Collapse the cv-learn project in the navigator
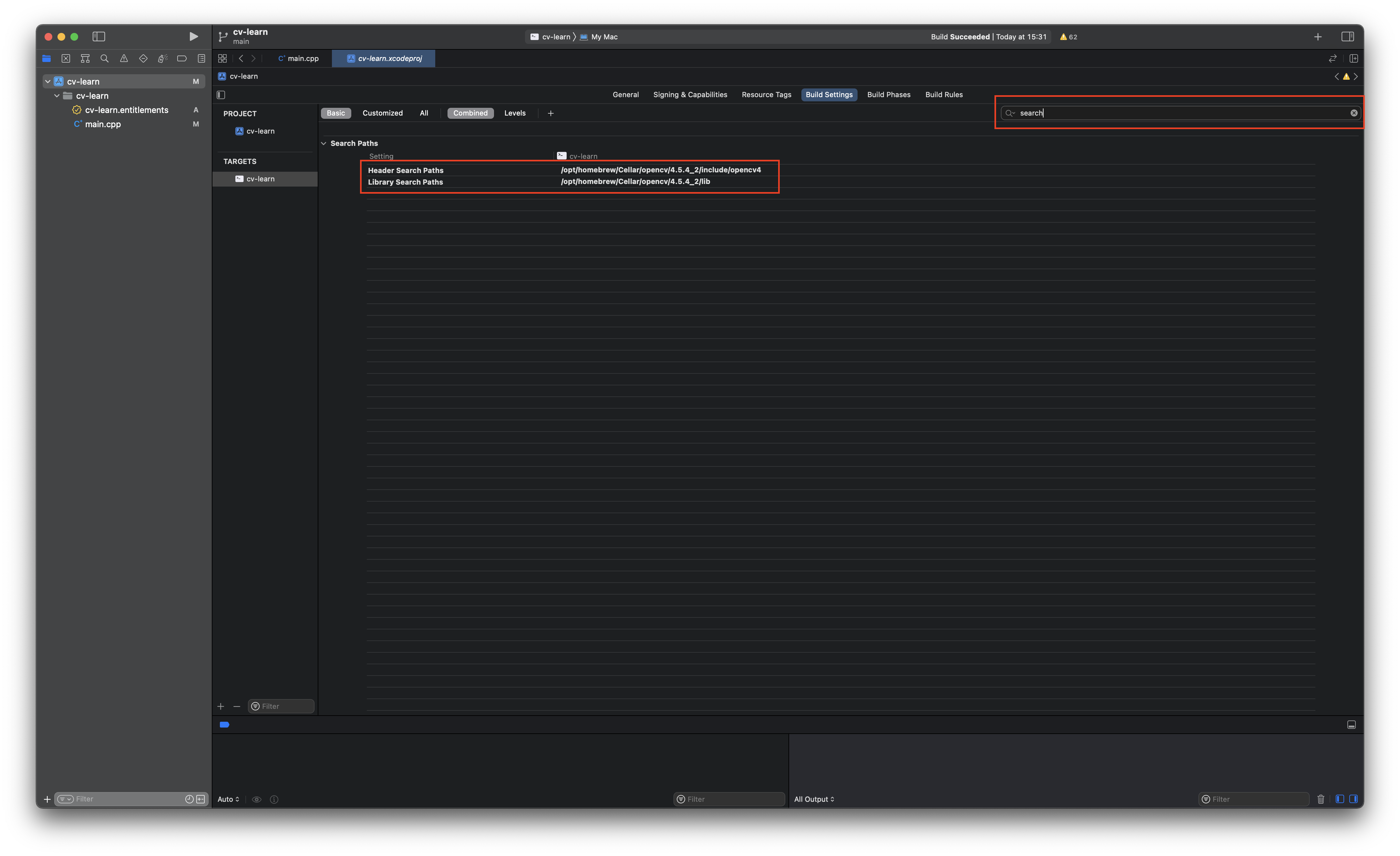Image resolution: width=1400 pixels, height=856 pixels. 48,81
